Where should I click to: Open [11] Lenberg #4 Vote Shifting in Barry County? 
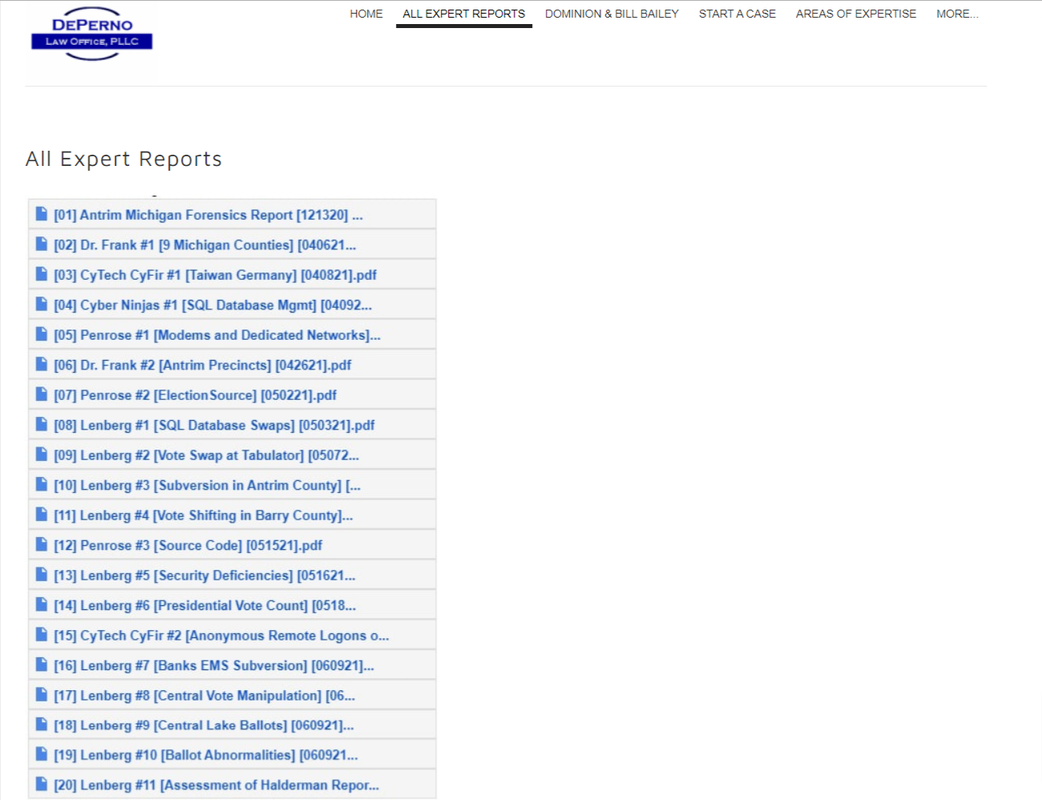point(203,516)
